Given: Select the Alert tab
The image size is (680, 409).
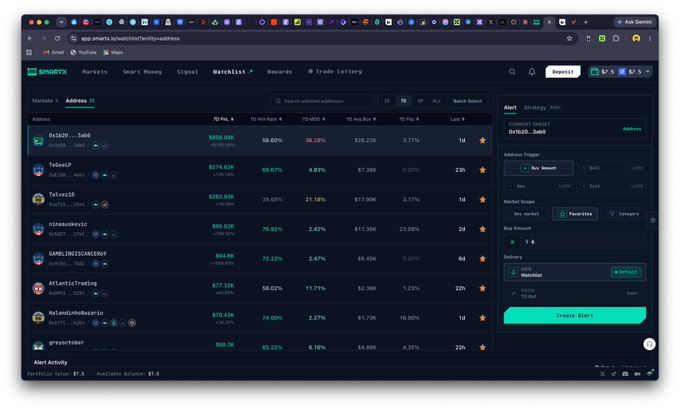Looking at the screenshot, I should point(510,108).
